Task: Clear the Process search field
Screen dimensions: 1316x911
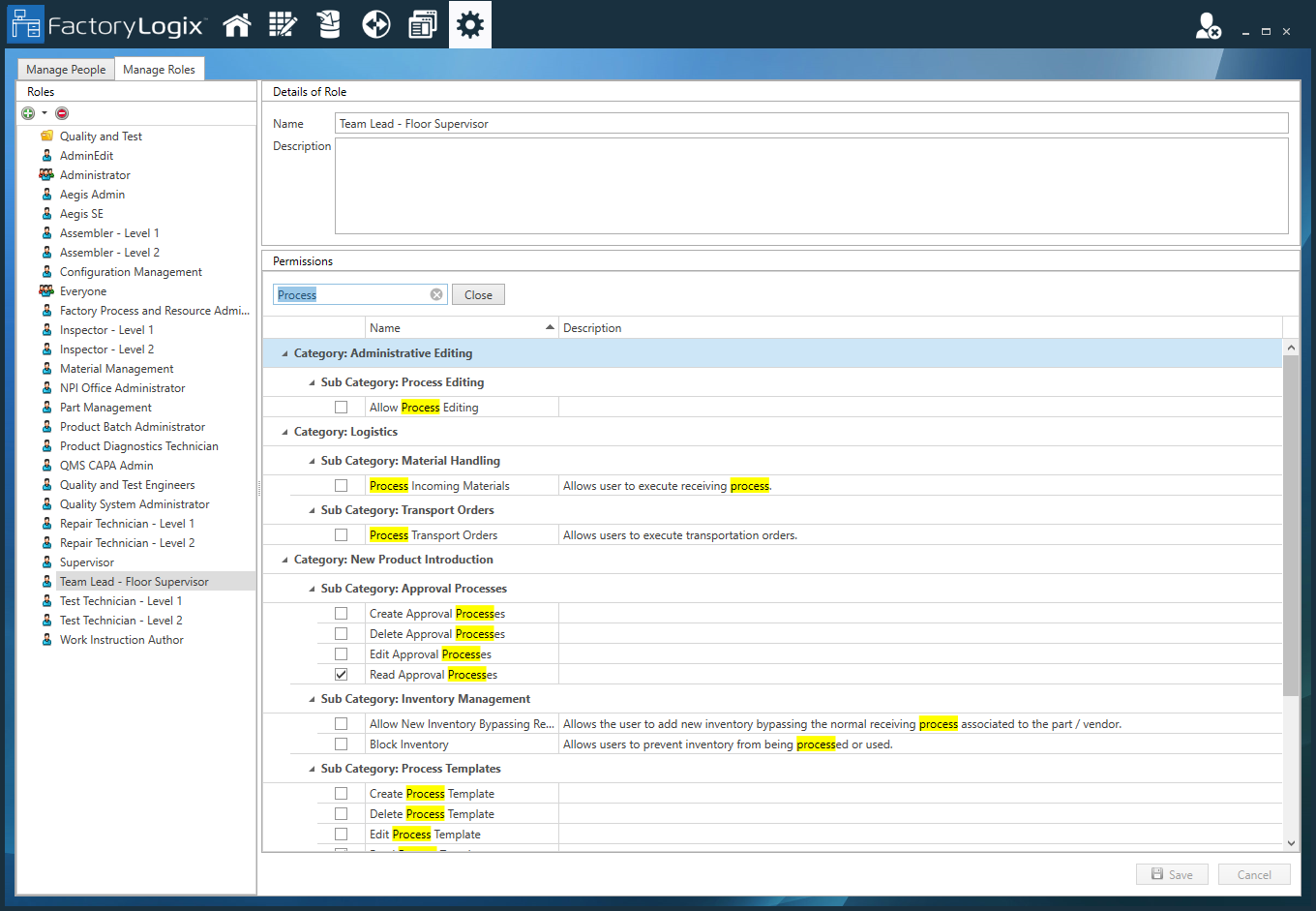Action: tap(436, 294)
